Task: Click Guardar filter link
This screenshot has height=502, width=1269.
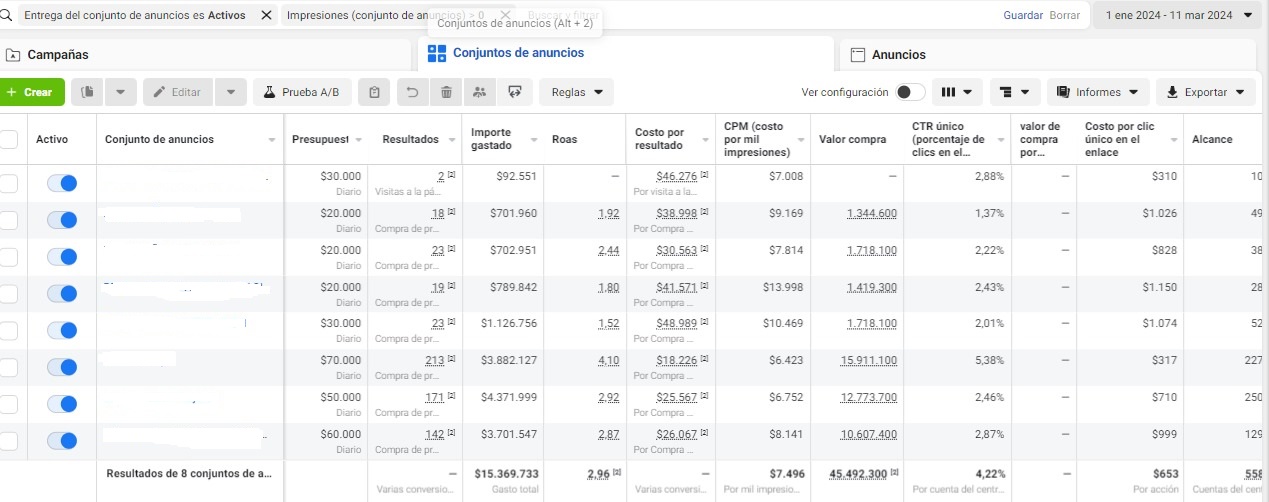Action: click(1023, 16)
